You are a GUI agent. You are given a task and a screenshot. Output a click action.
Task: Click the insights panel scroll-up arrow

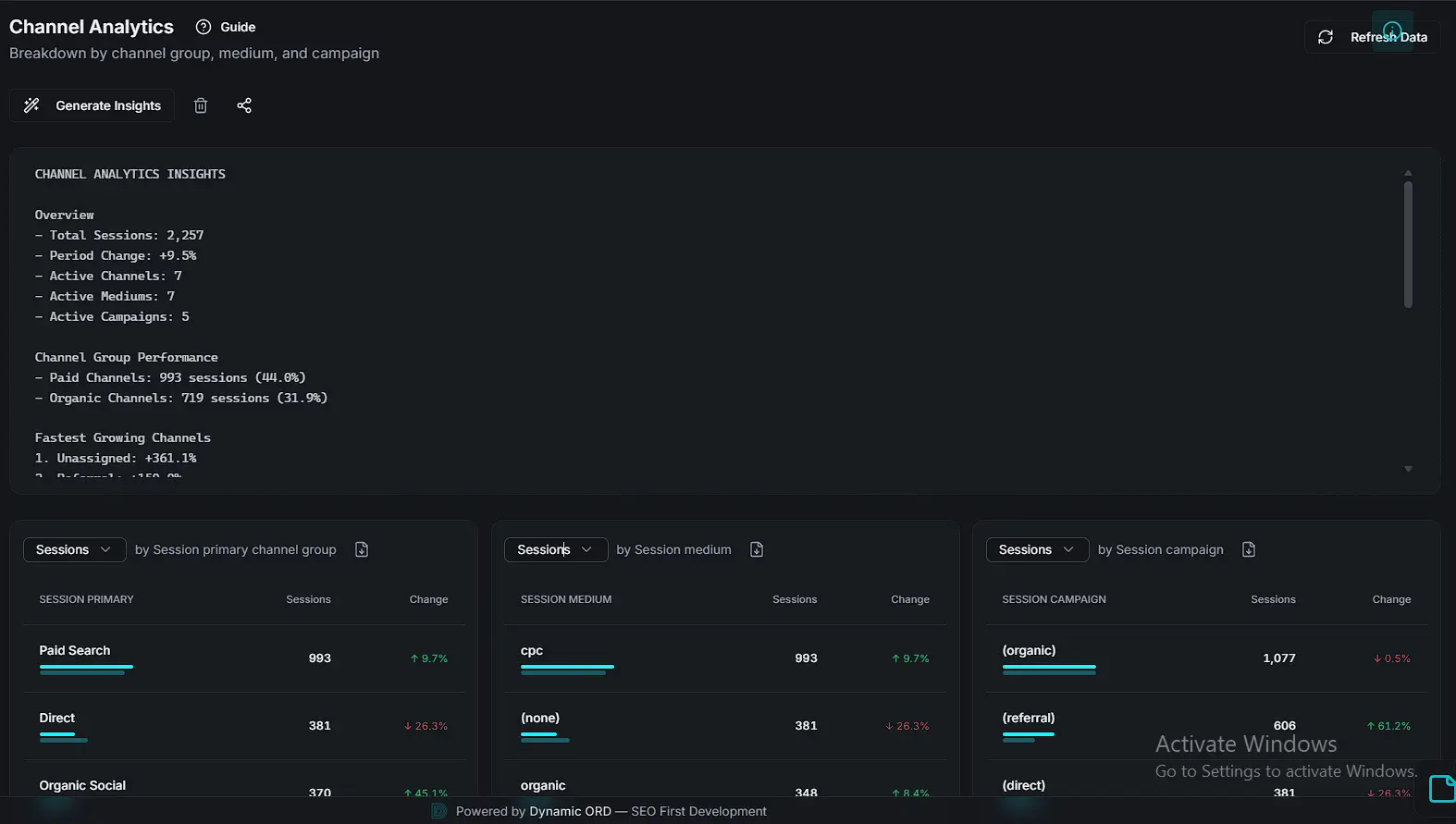1408,173
